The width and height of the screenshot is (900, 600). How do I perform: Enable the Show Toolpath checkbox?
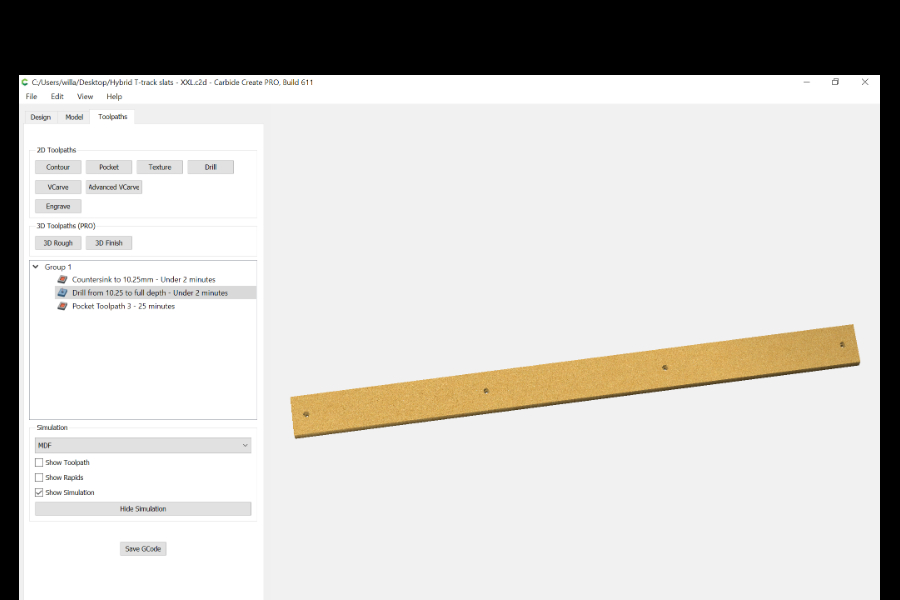click(x=39, y=462)
